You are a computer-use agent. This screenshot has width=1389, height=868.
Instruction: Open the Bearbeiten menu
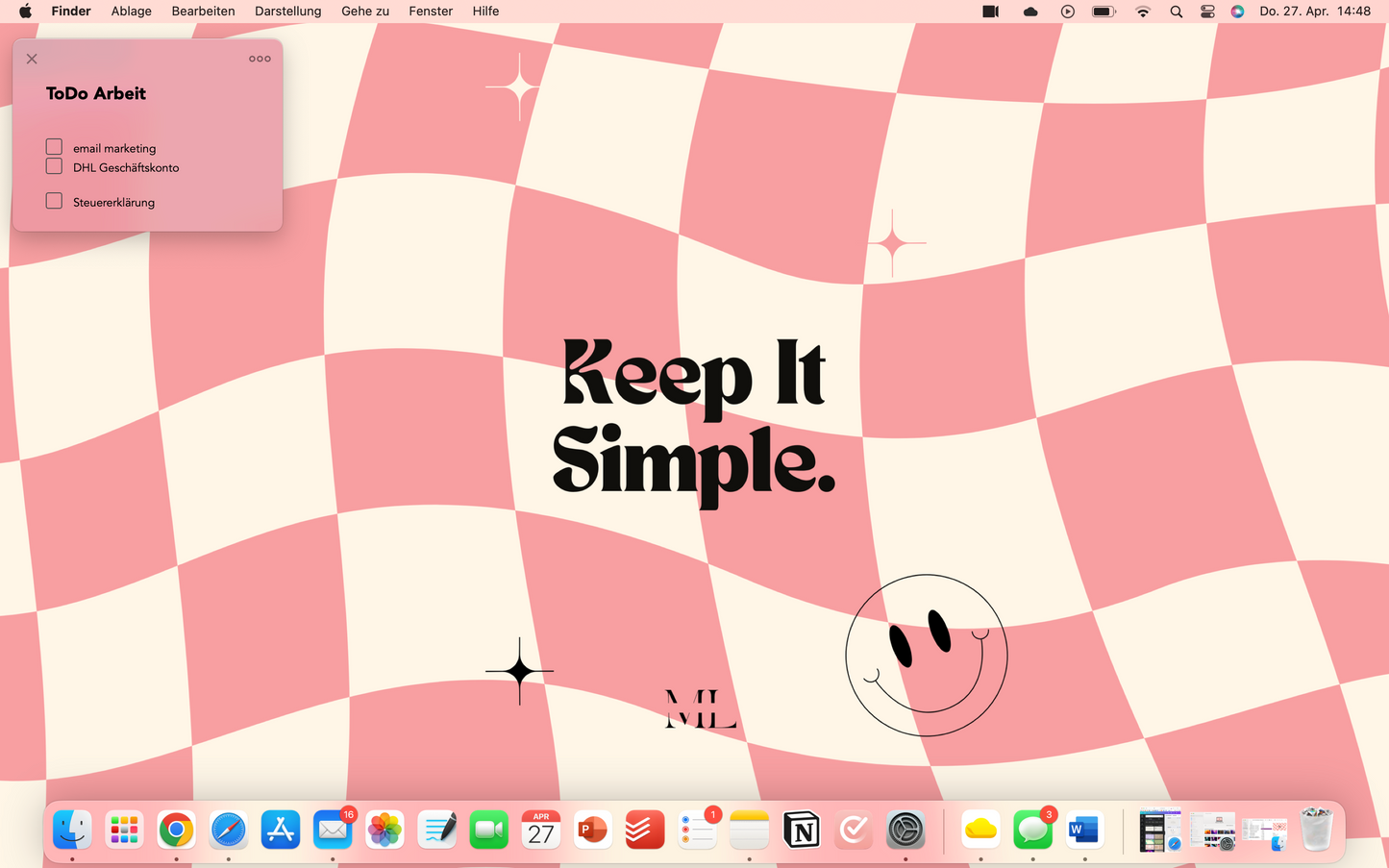203,12
